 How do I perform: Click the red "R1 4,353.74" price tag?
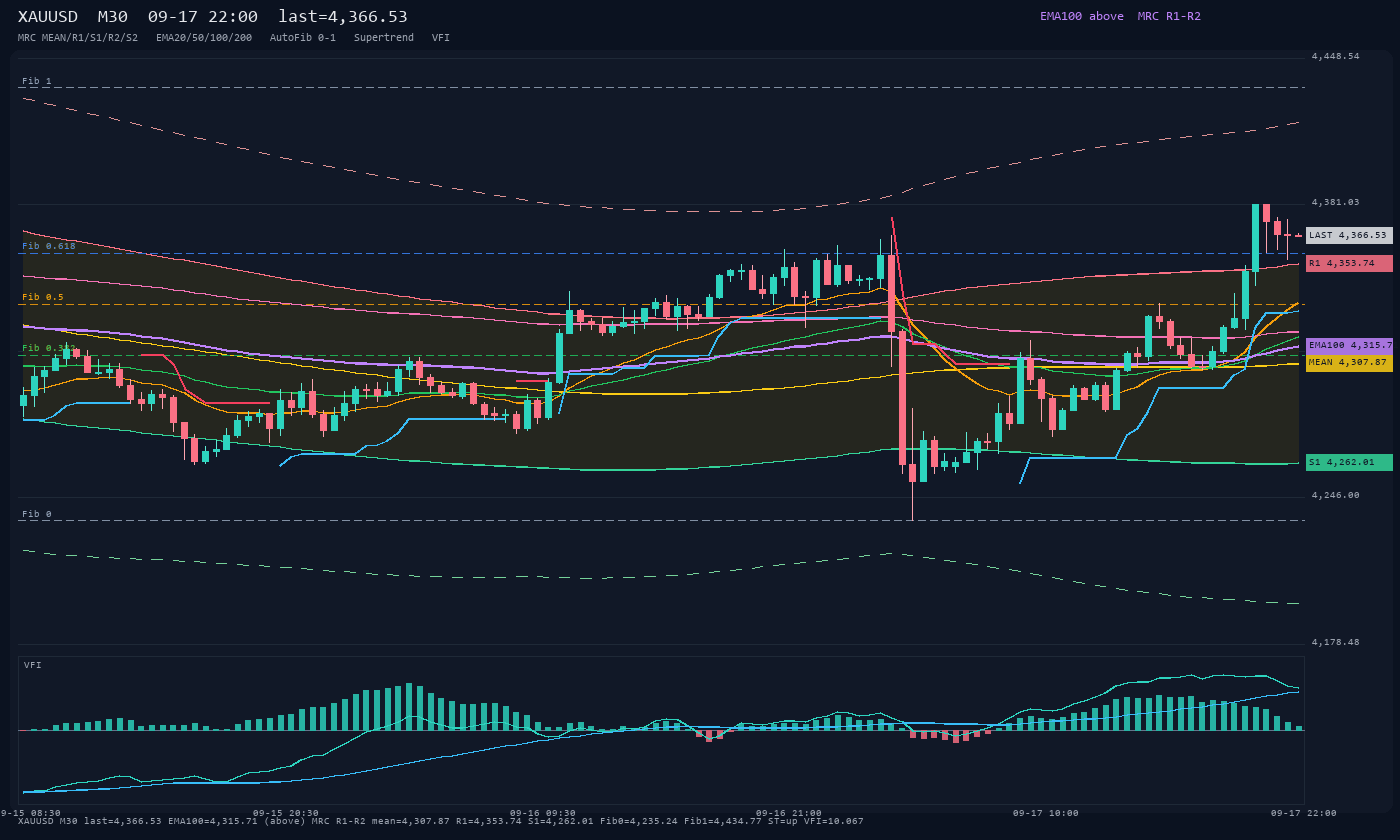coord(1349,263)
